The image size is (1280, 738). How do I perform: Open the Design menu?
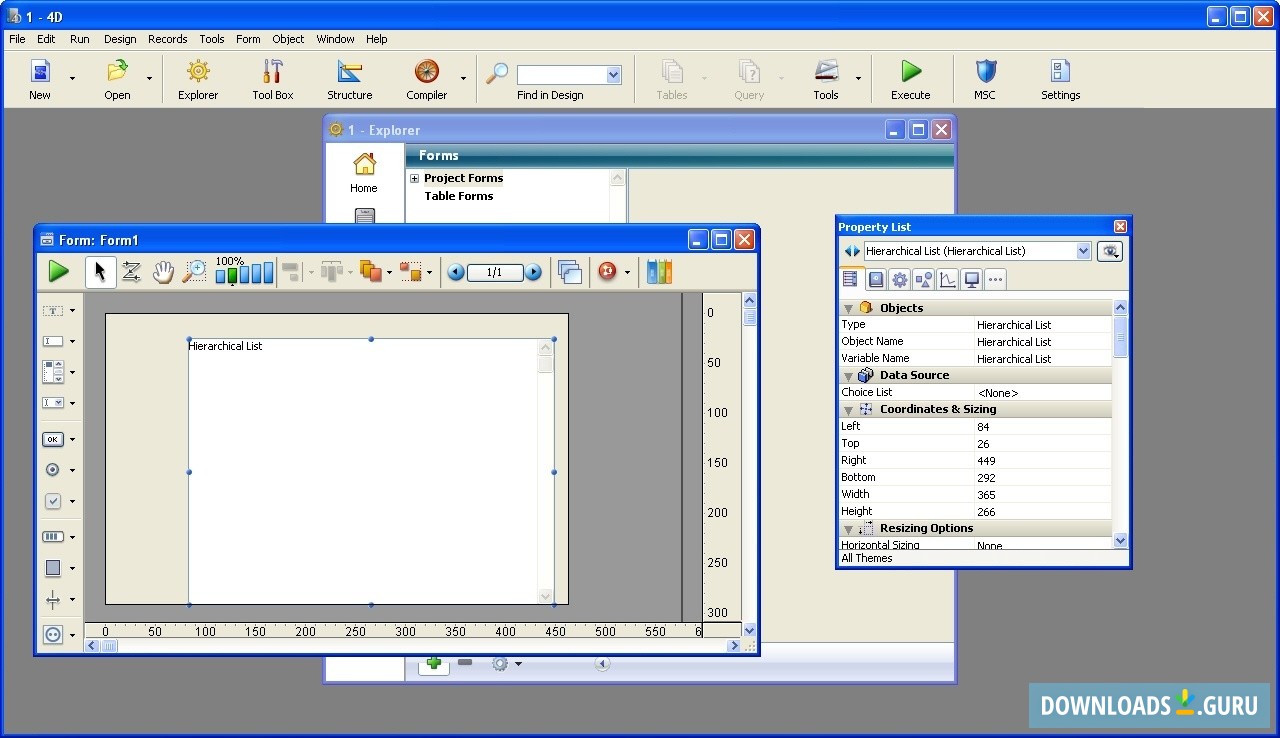coord(120,39)
